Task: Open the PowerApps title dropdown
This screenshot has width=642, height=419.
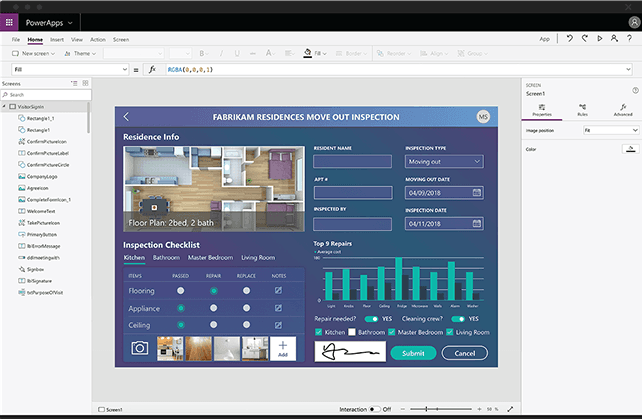Action: [x=70, y=23]
